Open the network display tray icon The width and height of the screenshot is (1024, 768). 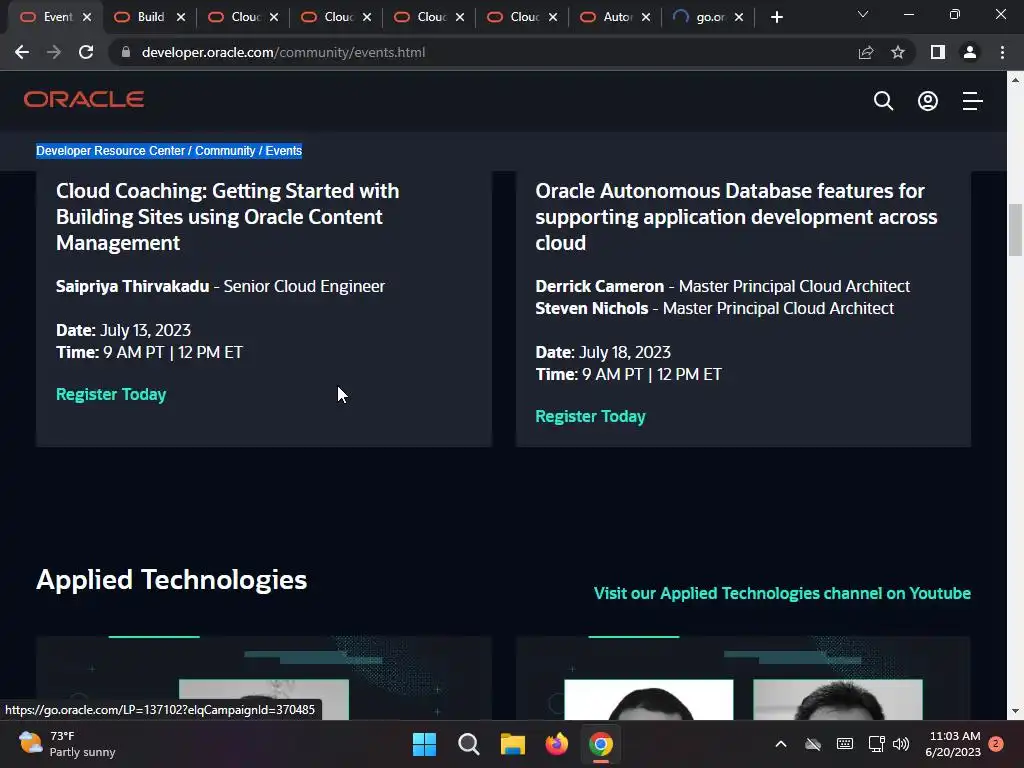(876, 744)
